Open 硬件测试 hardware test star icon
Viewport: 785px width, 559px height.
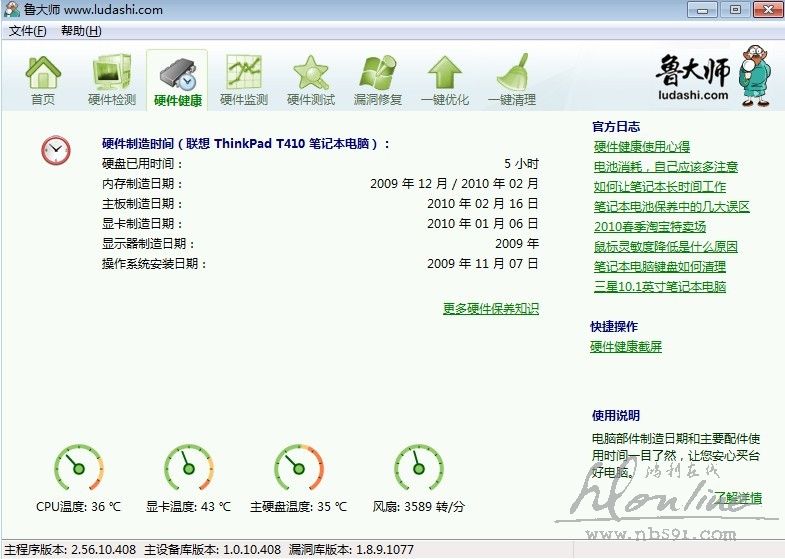click(x=310, y=80)
